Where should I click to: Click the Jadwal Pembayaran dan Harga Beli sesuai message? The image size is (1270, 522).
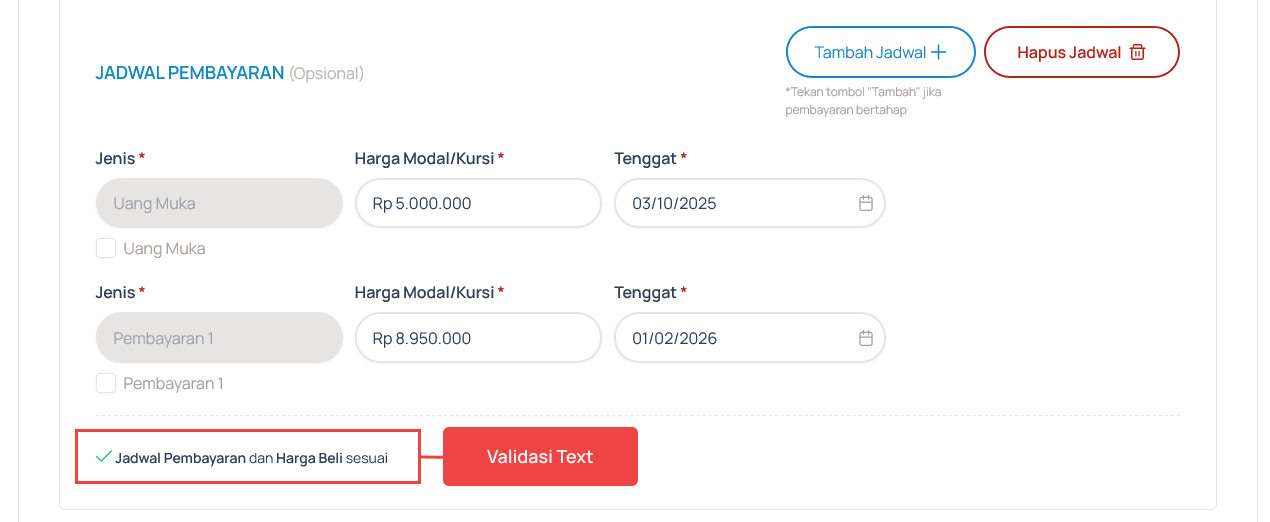(251, 458)
